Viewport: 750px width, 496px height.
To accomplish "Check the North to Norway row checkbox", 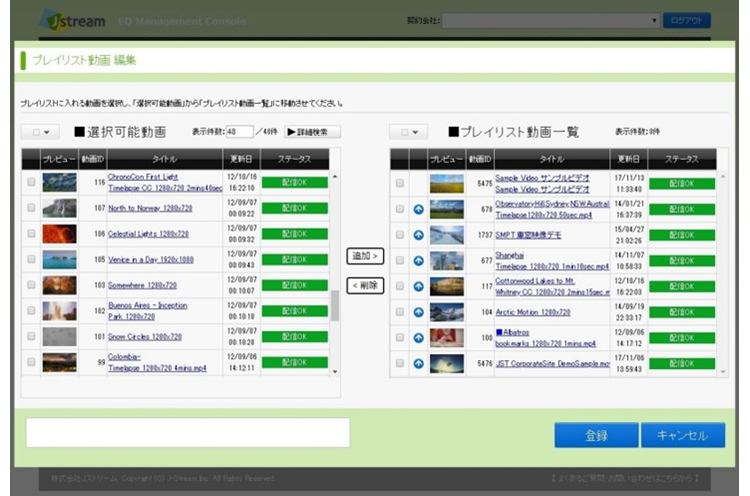I will pos(31,208).
